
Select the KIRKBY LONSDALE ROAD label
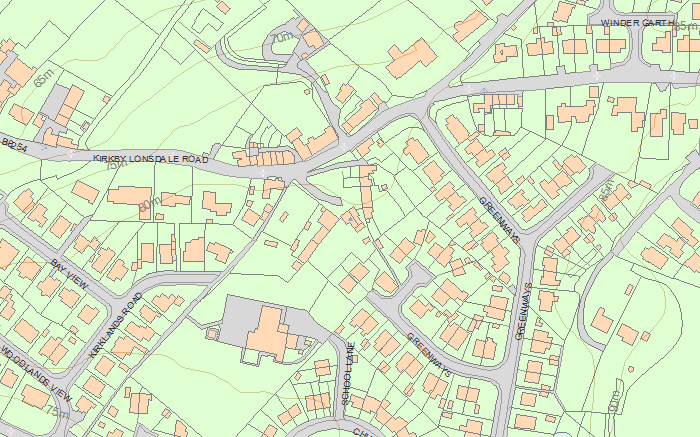tap(151, 158)
